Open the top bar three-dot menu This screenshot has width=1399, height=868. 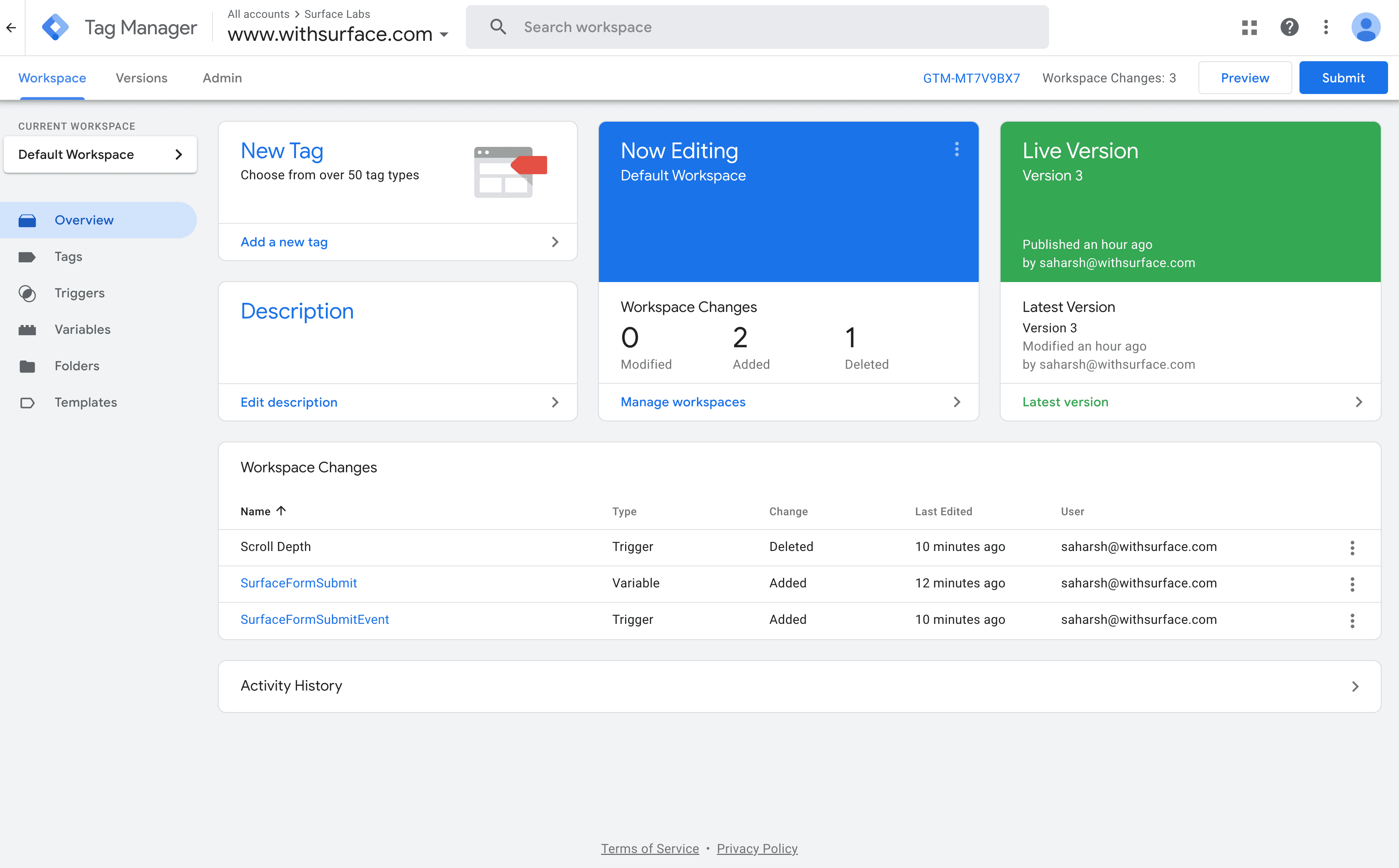coord(1326,27)
